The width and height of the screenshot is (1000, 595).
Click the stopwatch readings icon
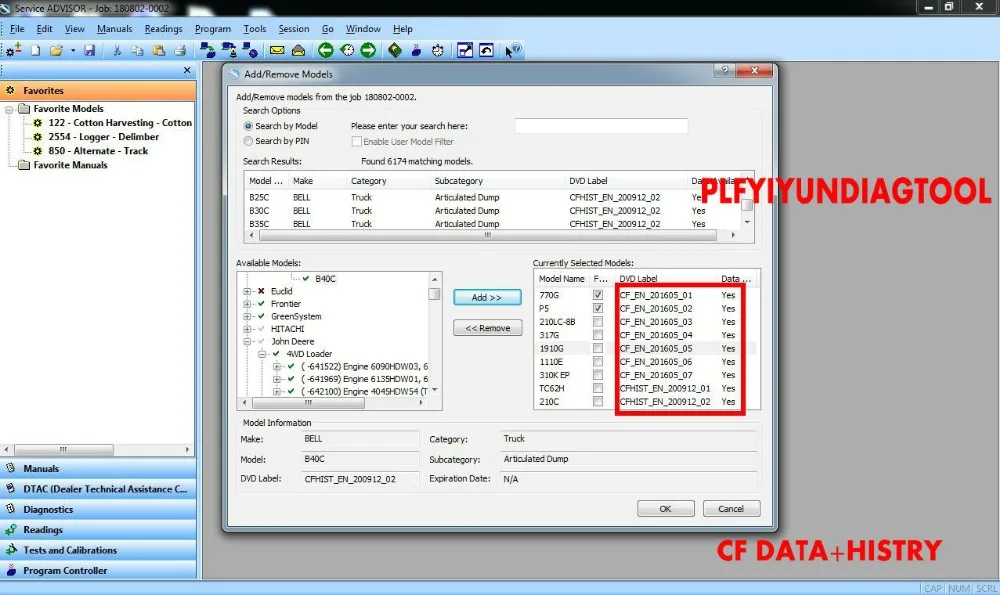pos(438,50)
